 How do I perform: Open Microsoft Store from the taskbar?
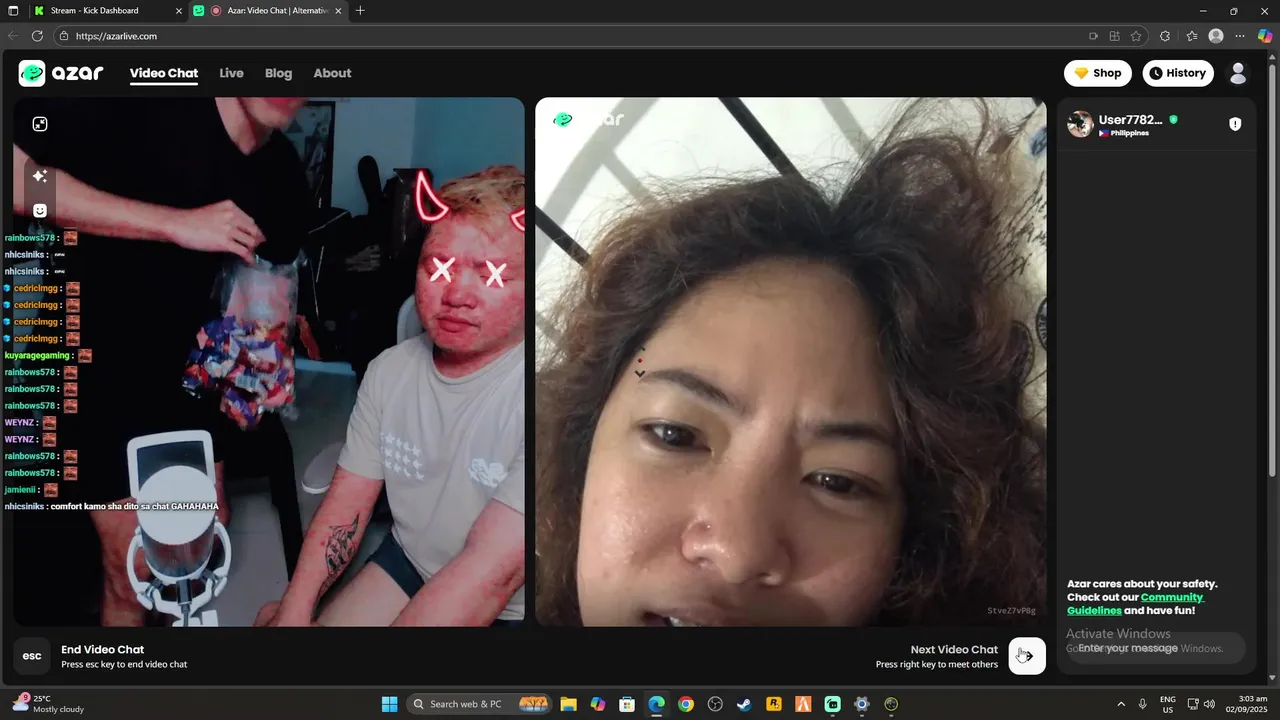(x=627, y=704)
